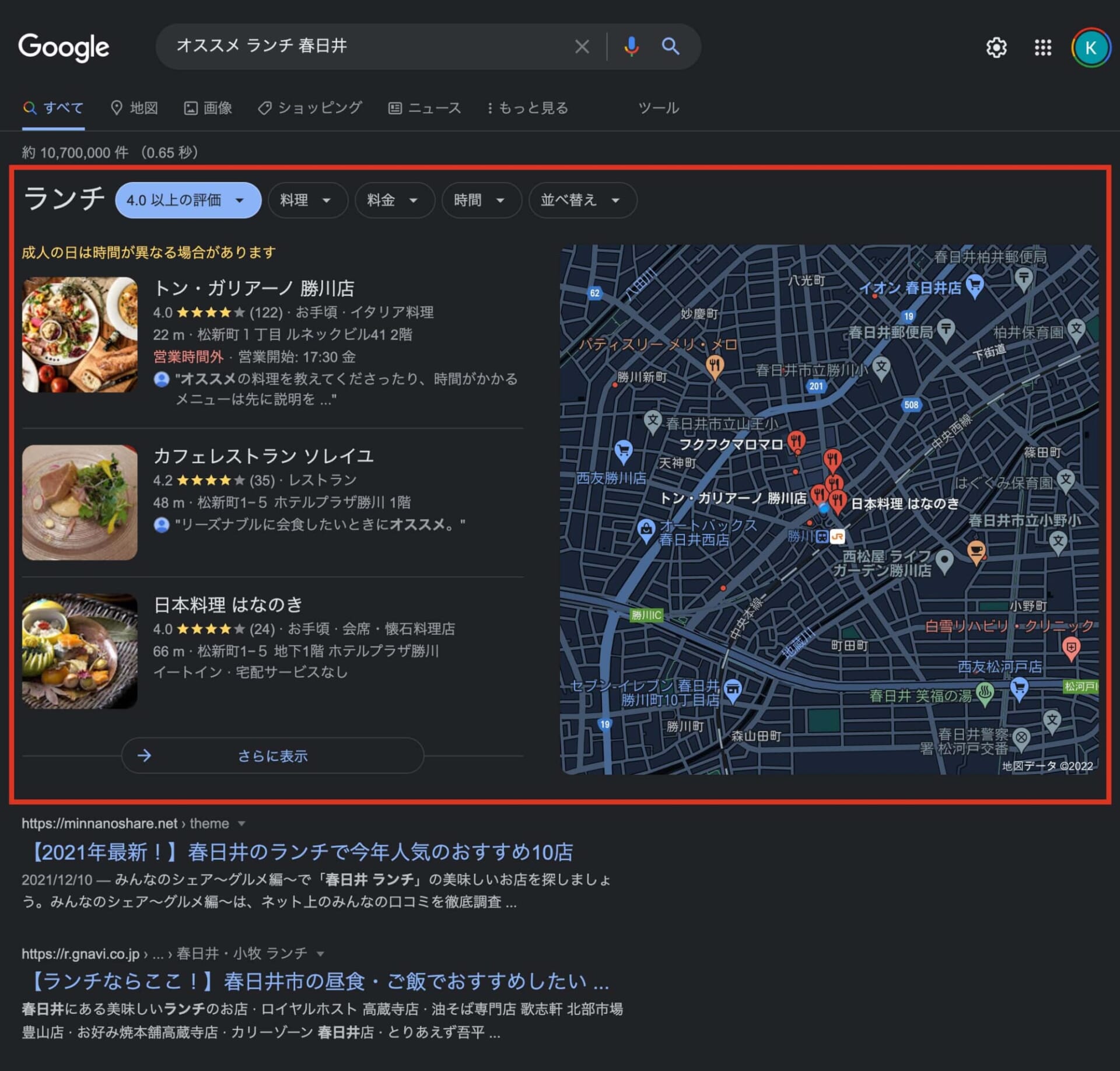Click the 春日井 笑福の湯 hot spring pin
Image resolution: width=1120 pixels, height=1071 pixels.
tap(985, 694)
